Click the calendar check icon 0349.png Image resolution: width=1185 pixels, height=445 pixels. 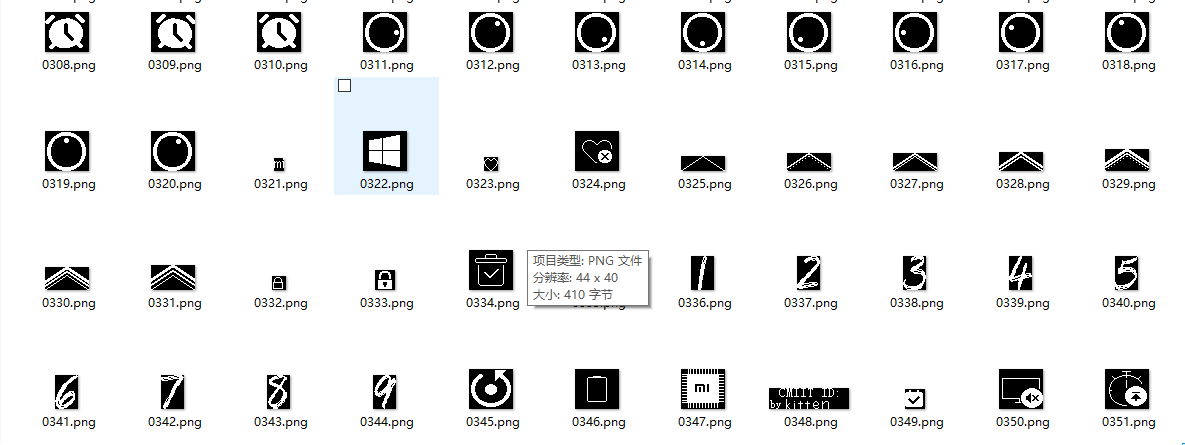click(915, 398)
